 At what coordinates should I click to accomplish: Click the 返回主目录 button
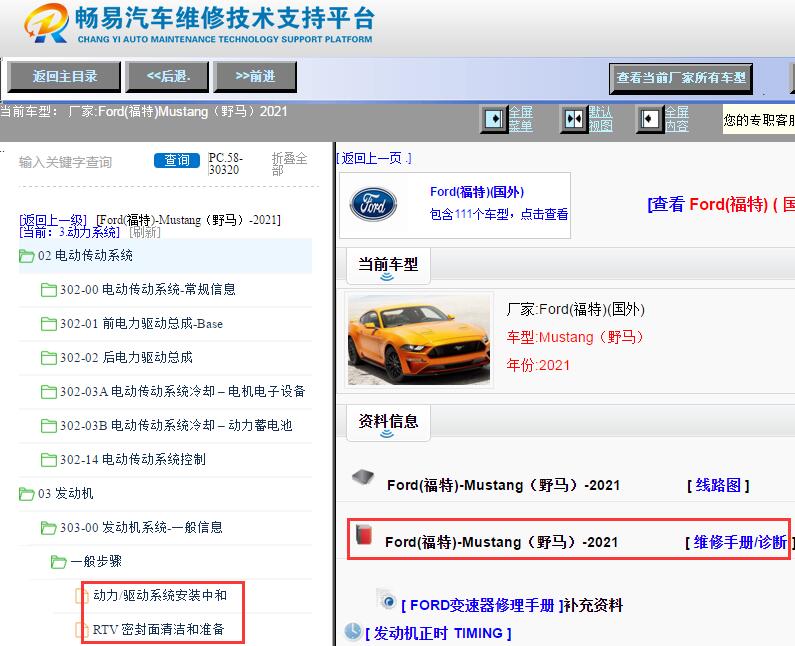[x=64, y=77]
